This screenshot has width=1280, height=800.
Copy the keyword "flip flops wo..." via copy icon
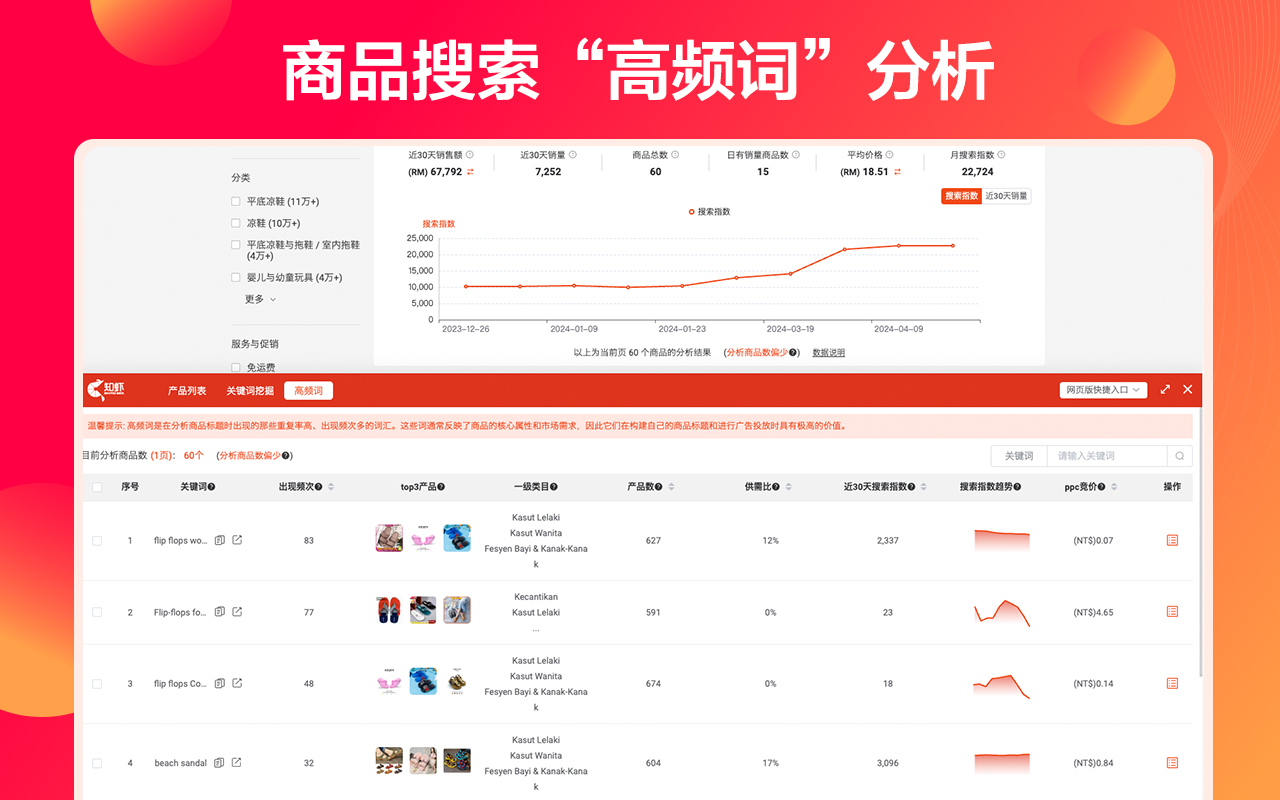(219, 540)
